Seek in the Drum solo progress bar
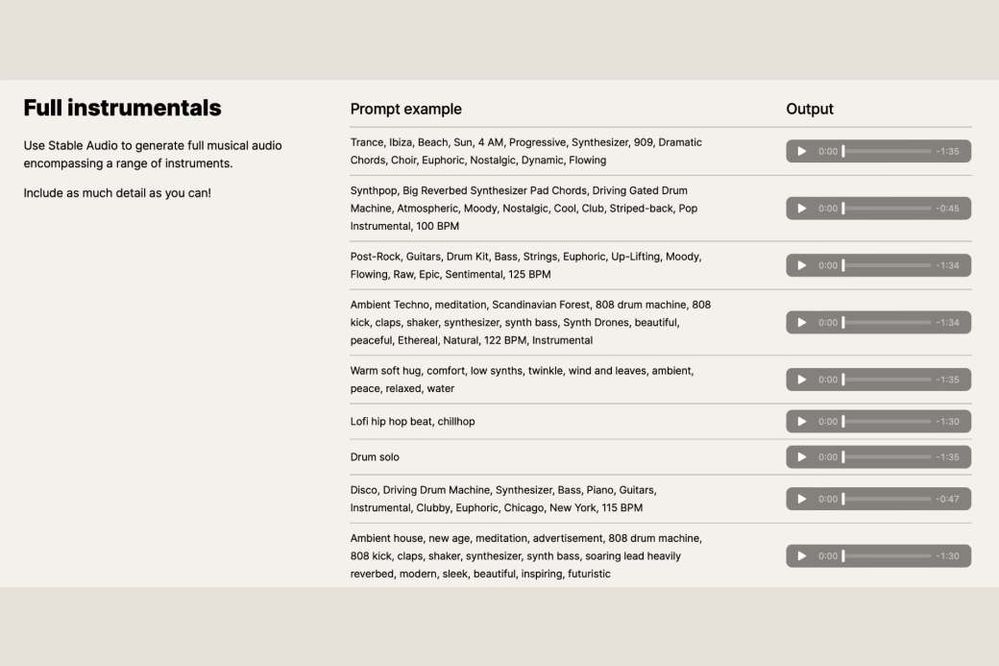Image resolution: width=999 pixels, height=666 pixels. tap(886, 457)
